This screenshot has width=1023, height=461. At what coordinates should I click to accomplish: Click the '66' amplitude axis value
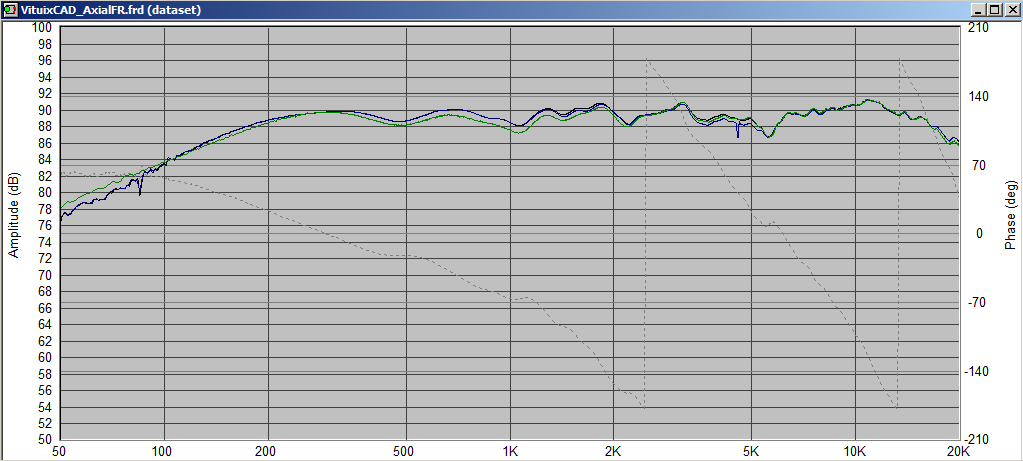coord(44,308)
